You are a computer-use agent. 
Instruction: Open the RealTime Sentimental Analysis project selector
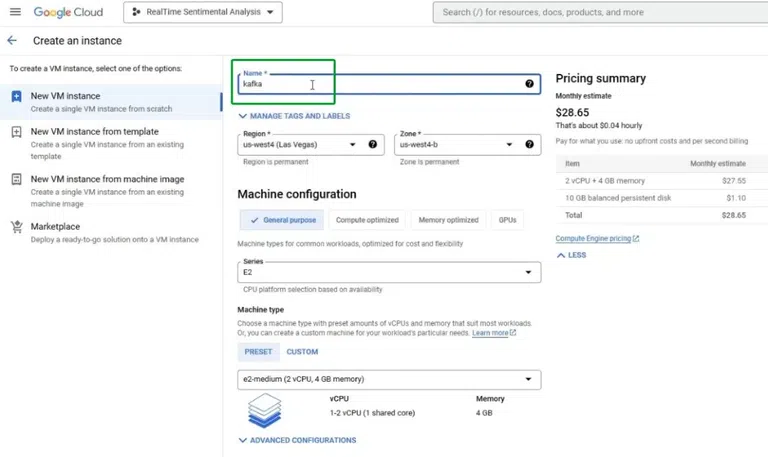[203, 12]
